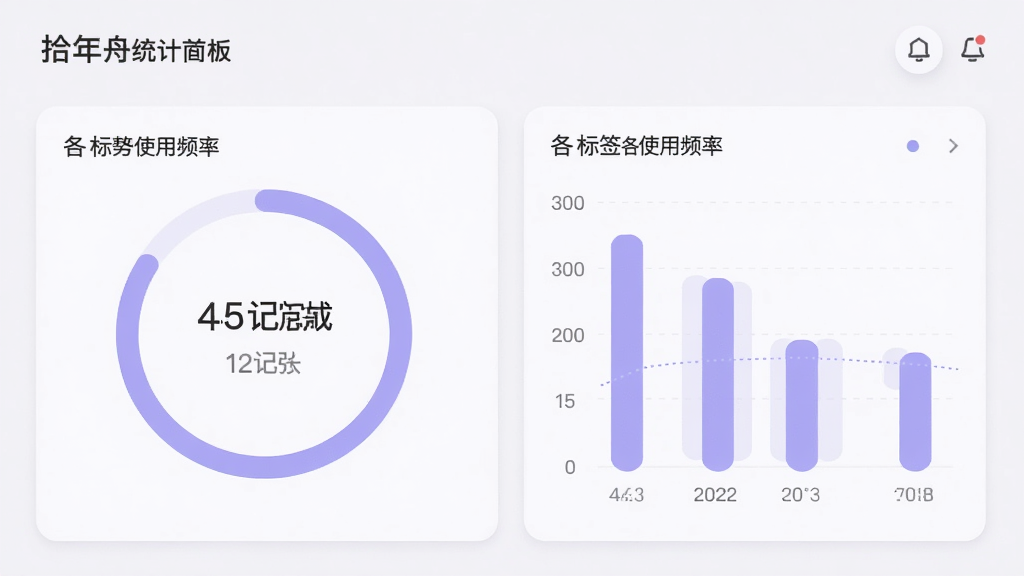The image size is (1024, 576).
Task: Open notifications bell with red dot
Action: click(x=972, y=49)
